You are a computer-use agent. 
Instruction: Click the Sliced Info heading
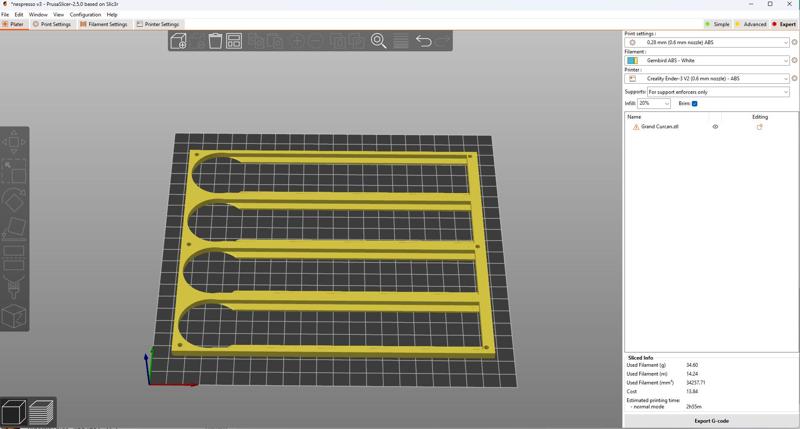click(640, 358)
